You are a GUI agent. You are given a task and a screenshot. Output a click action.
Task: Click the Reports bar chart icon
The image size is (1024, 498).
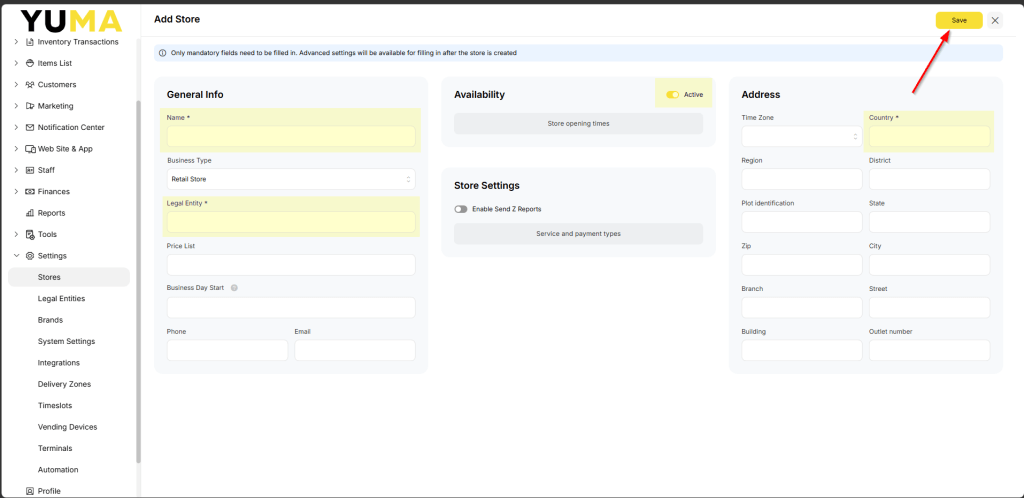click(29, 213)
